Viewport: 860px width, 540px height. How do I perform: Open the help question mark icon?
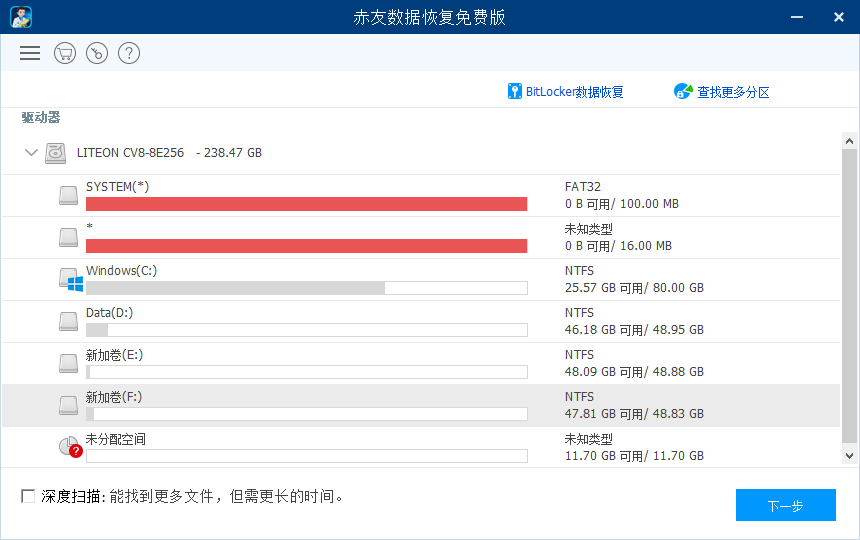129,53
